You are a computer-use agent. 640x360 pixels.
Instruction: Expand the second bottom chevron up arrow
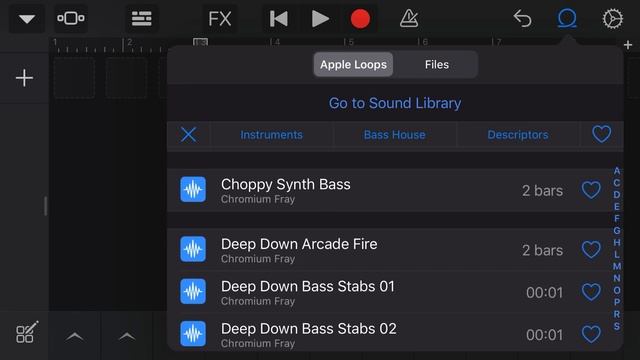pyautogui.click(x=127, y=336)
